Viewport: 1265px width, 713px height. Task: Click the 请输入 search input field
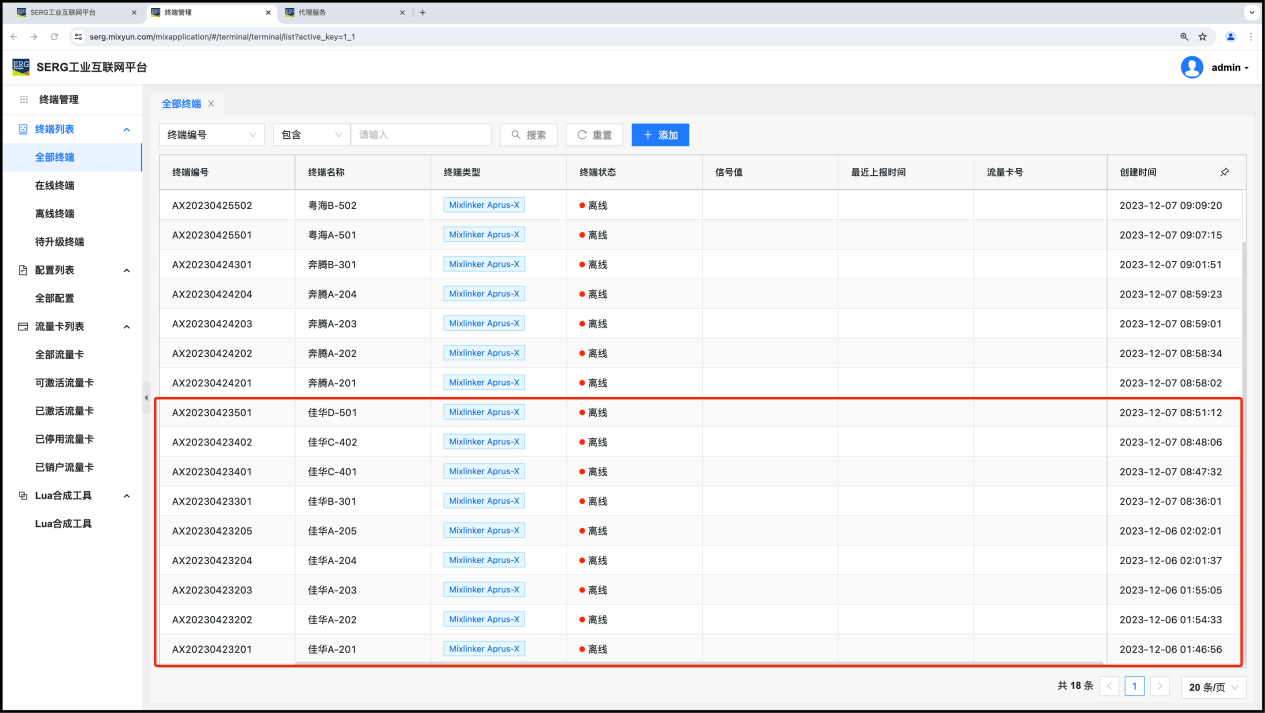[x=421, y=135]
